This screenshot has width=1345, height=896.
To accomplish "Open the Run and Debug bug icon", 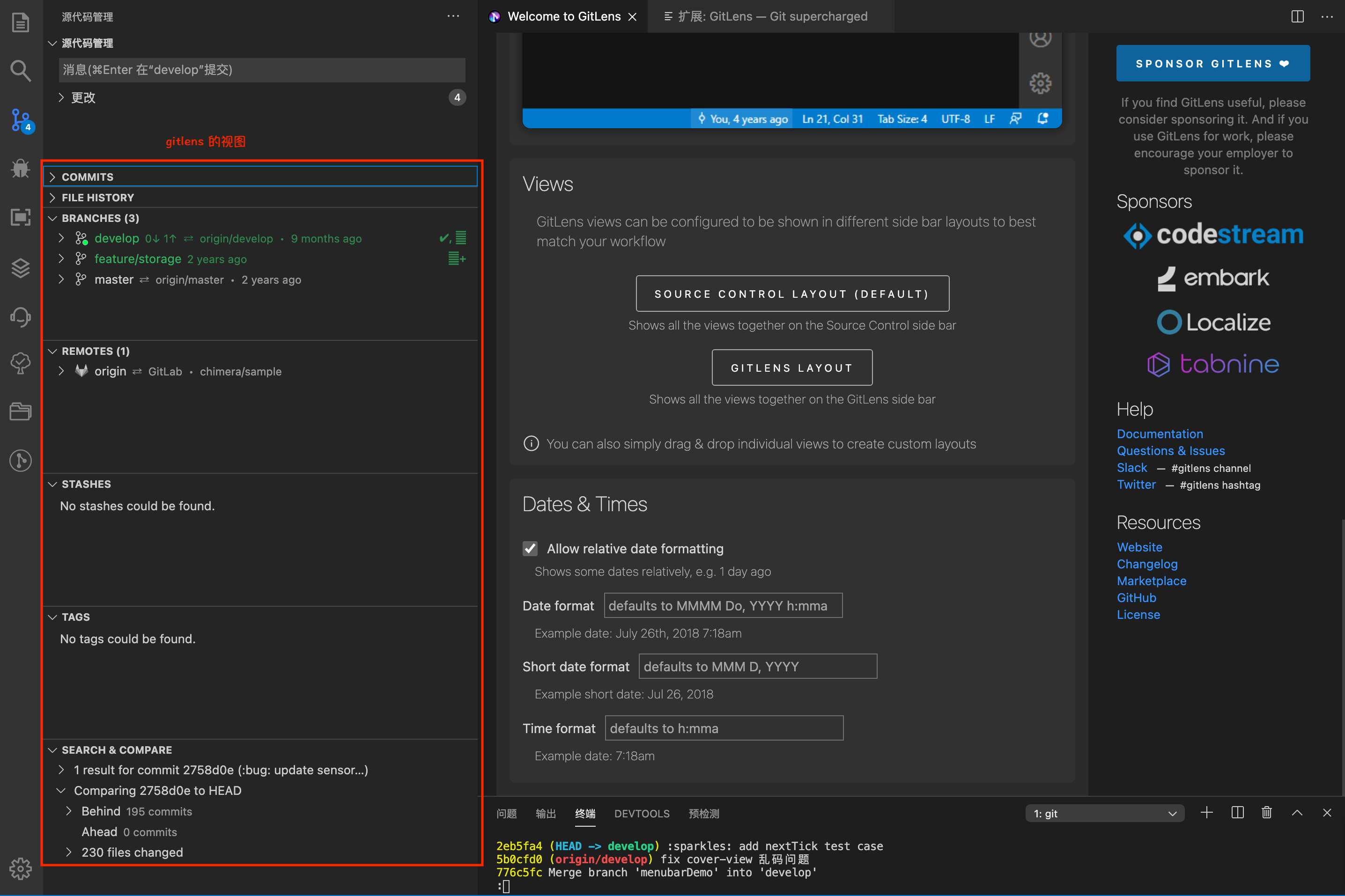I will coord(21,168).
